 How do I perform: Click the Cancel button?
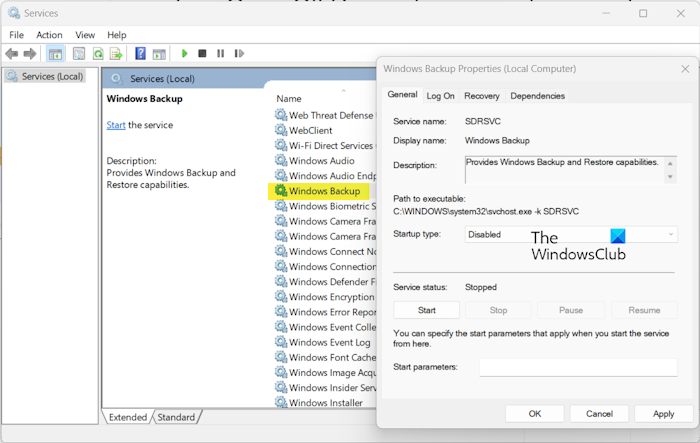pyautogui.click(x=599, y=414)
